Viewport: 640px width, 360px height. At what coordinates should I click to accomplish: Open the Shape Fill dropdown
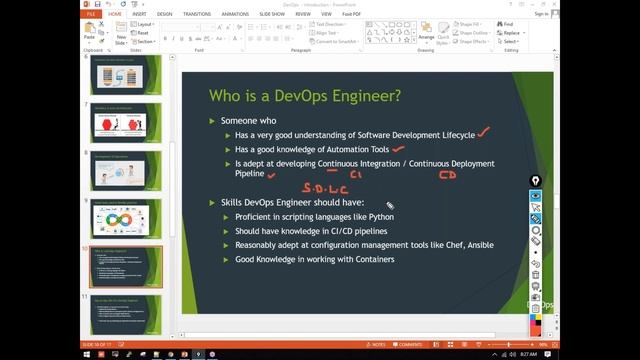tap(468, 24)
